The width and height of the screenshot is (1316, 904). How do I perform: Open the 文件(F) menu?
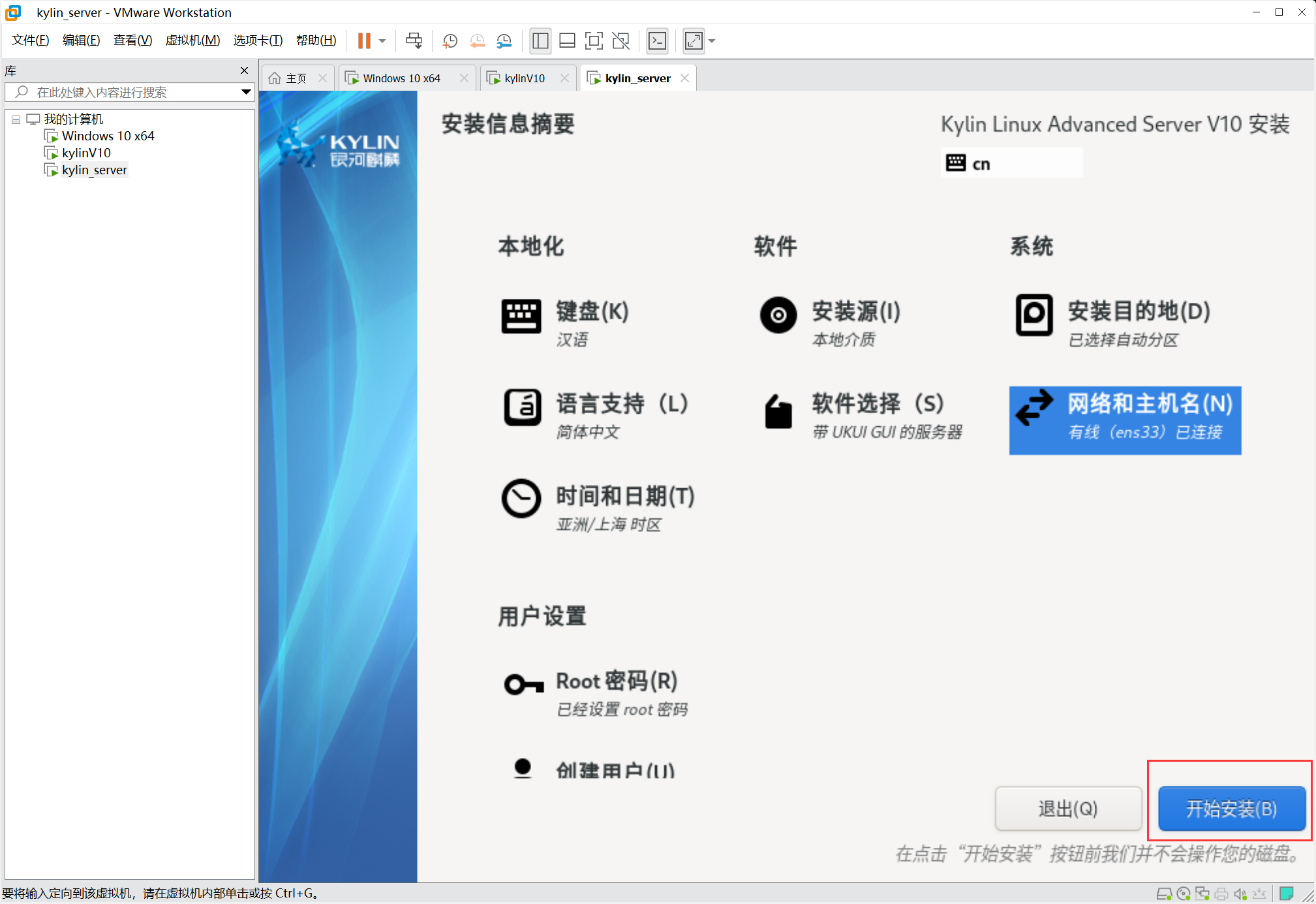point(31,40)
